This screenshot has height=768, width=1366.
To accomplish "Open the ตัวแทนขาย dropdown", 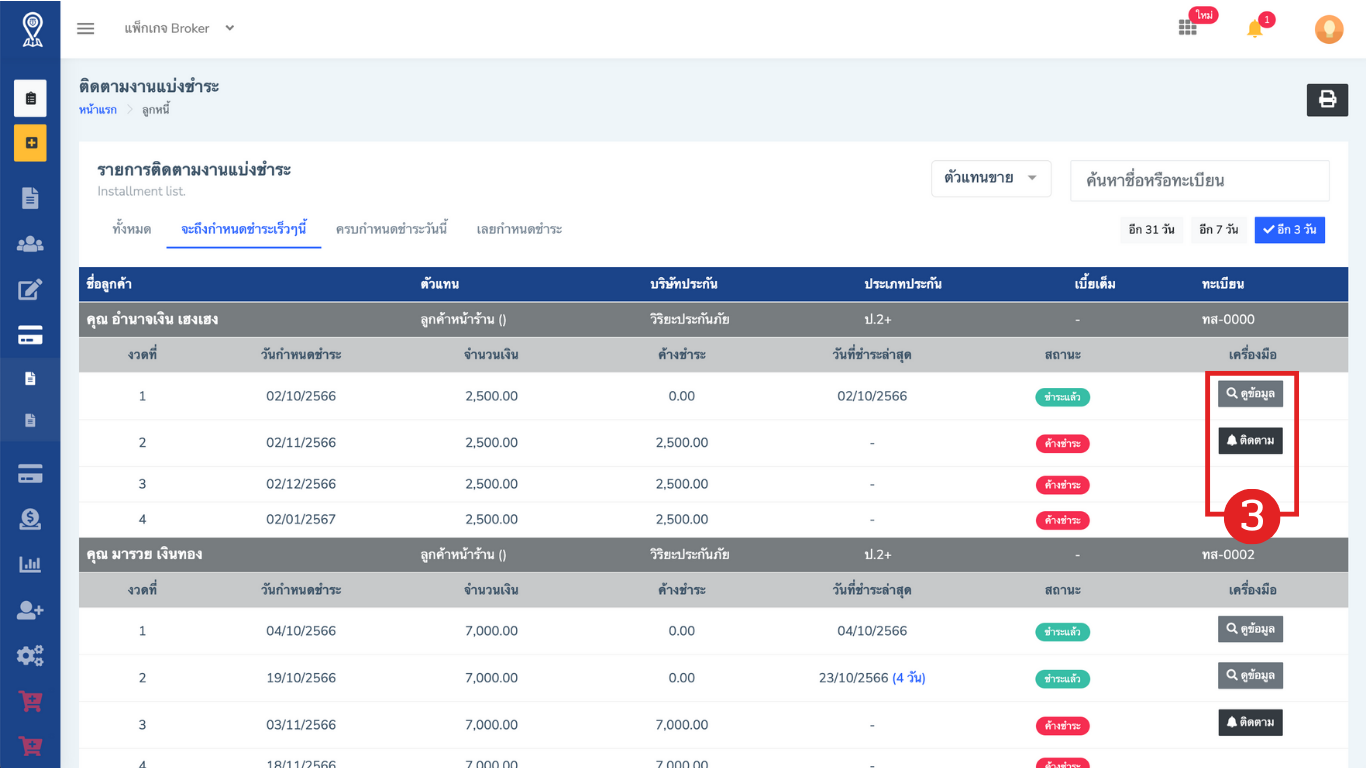I will (991, 178).
